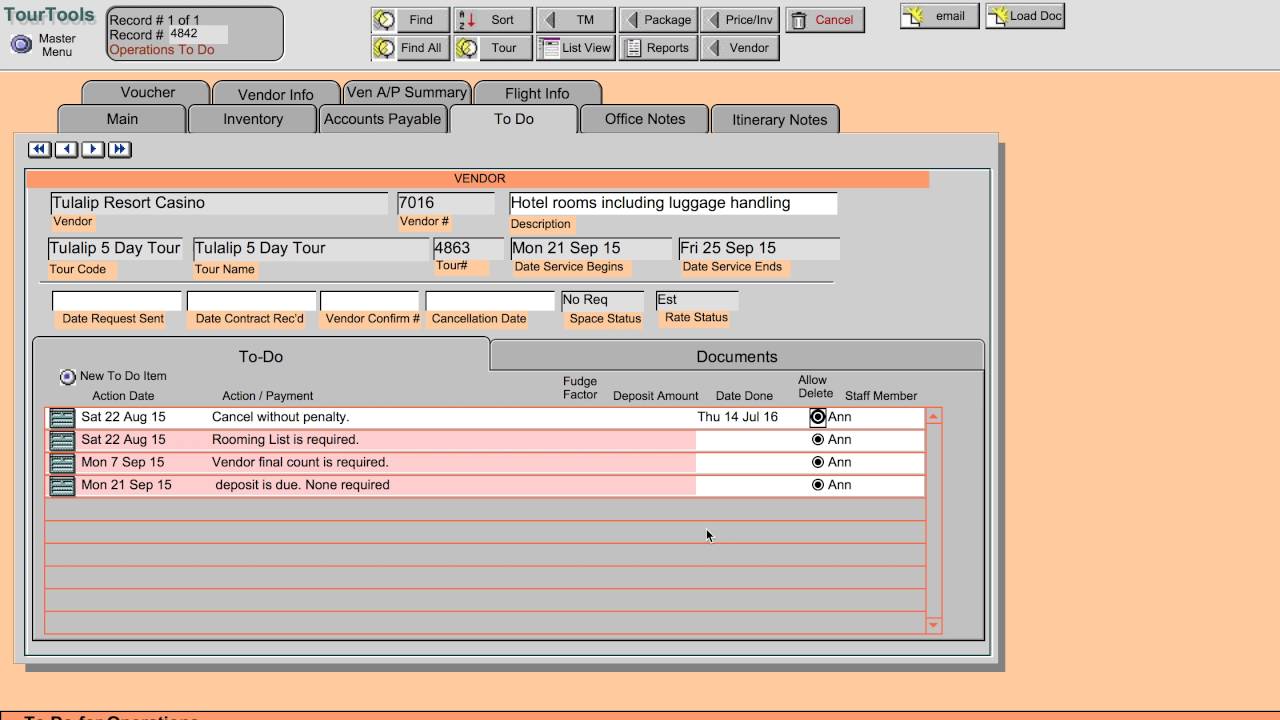The image size is (1280, 720).
Task: Switch to the Inventory tab
Action: pos(253,119)
